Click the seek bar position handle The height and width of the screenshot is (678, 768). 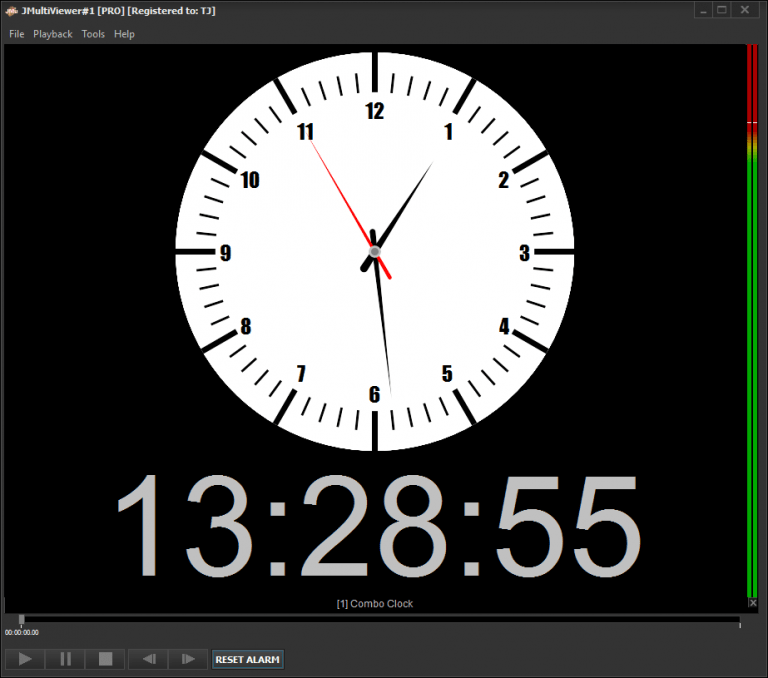[x=22, y=620]
